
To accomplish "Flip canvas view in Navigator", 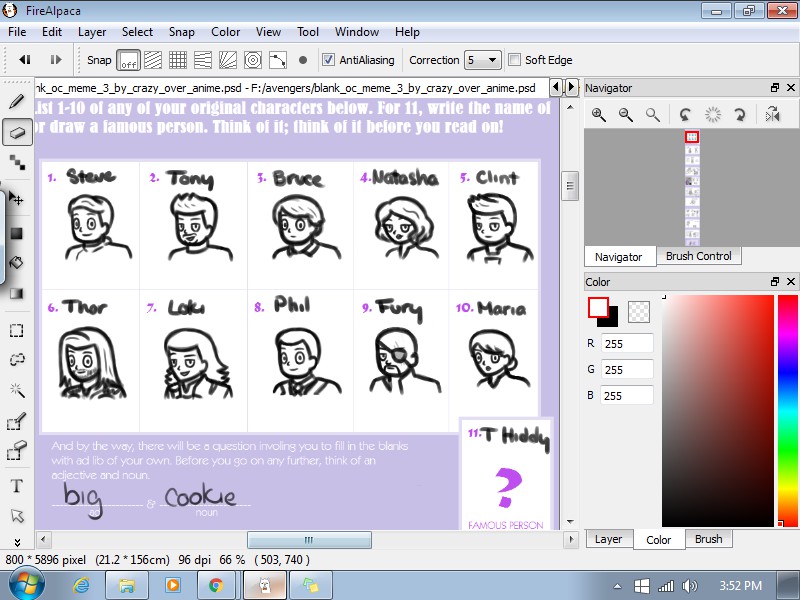I will (x=772, y=114).
